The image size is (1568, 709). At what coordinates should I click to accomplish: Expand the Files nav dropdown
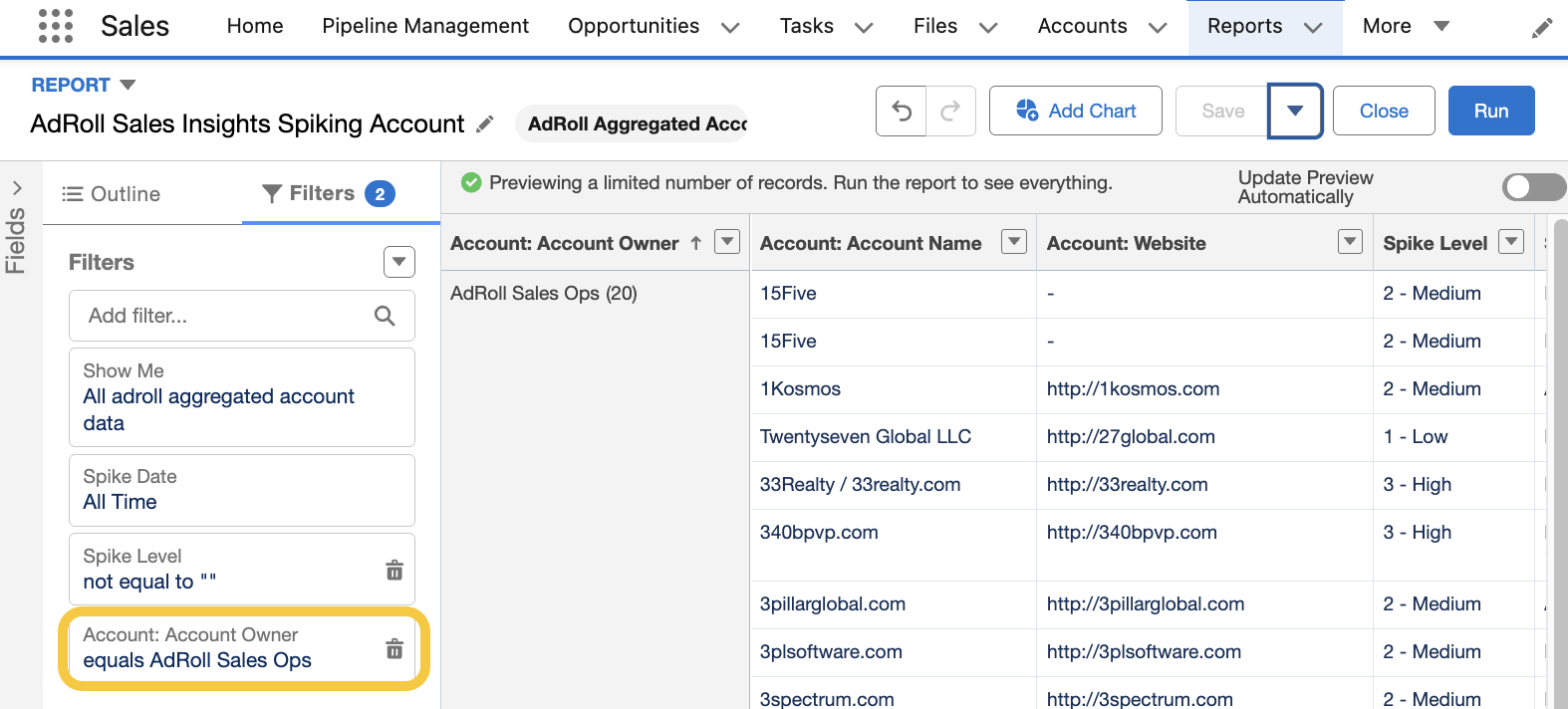tap(988, 28)
